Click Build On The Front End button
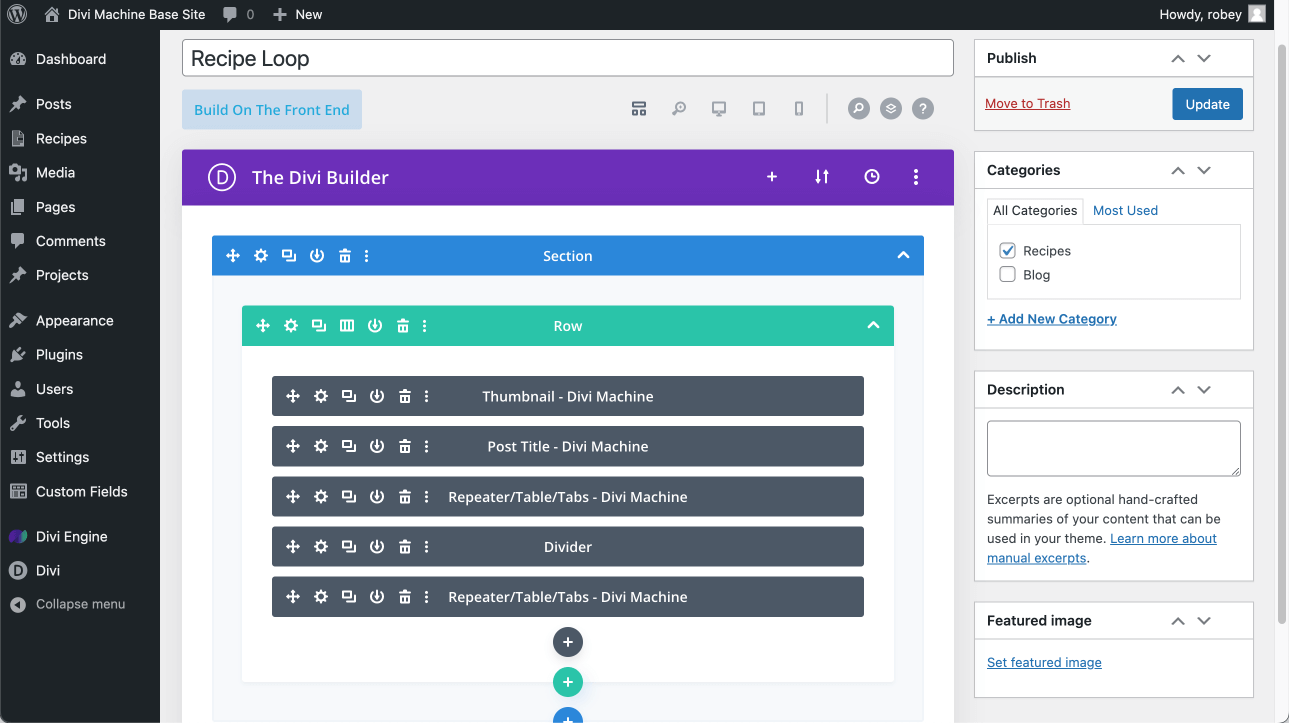1289x723 pixels. pyautogui.click(x=272, y=110)
